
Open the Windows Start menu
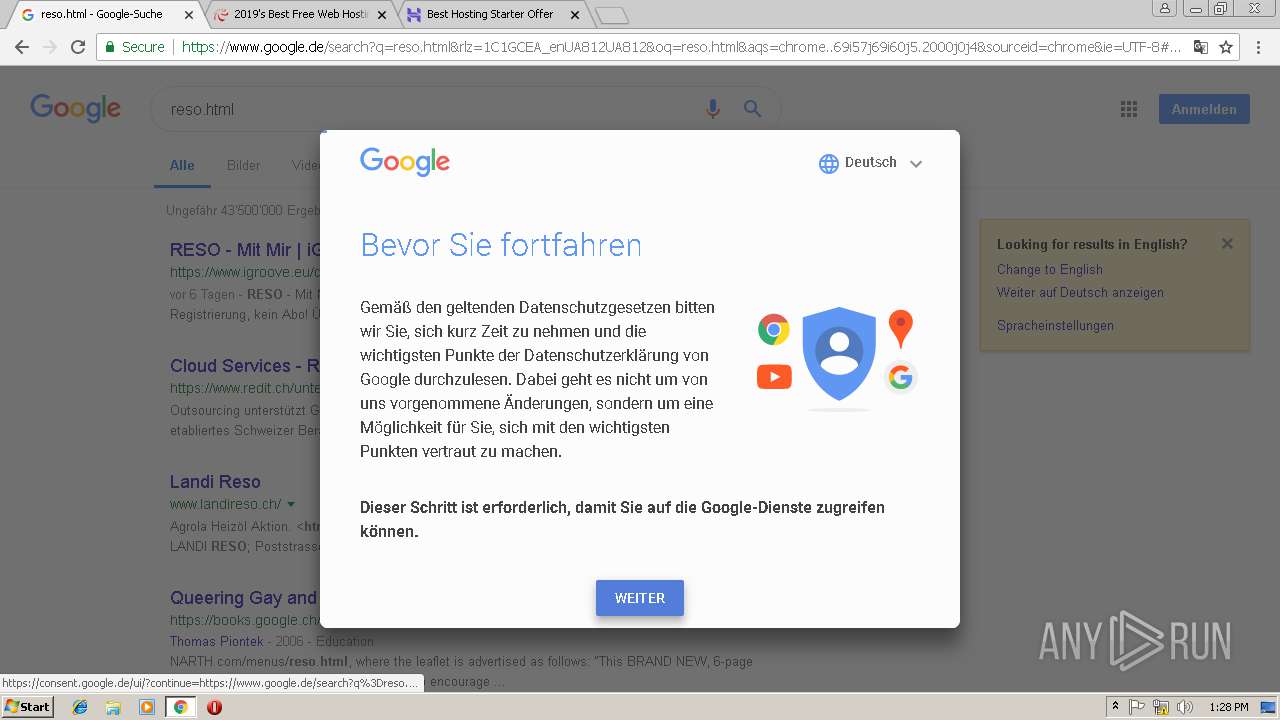pos(27,707)
